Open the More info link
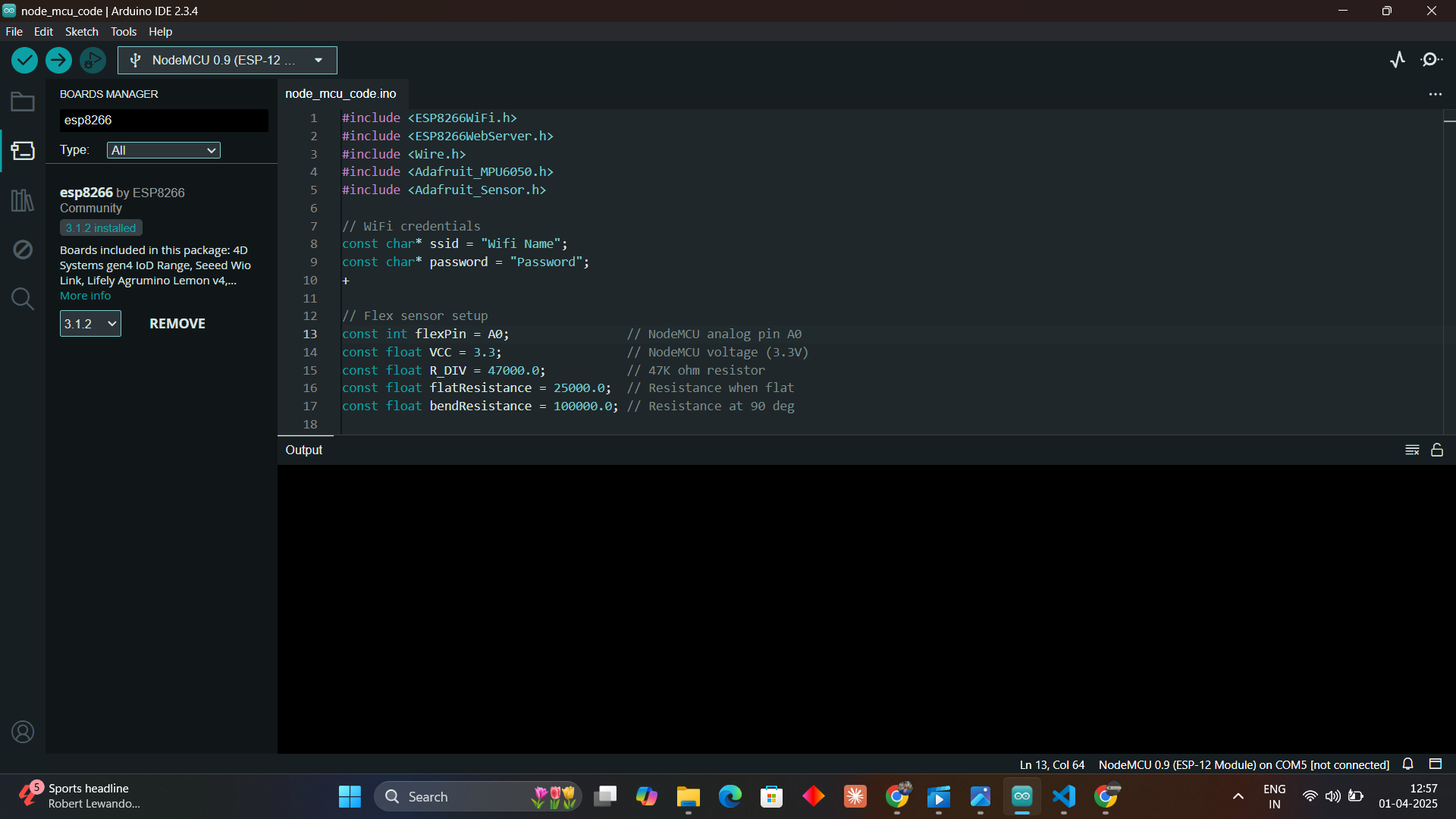 (x=85, y=296)
